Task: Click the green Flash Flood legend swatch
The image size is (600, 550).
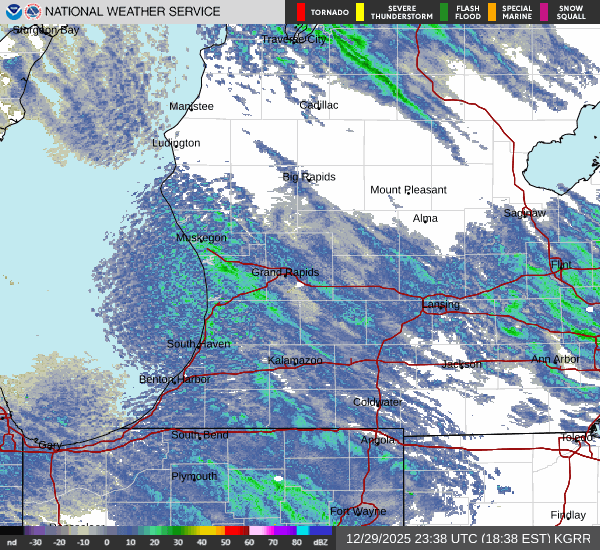Action: click(x=444, y=12)
